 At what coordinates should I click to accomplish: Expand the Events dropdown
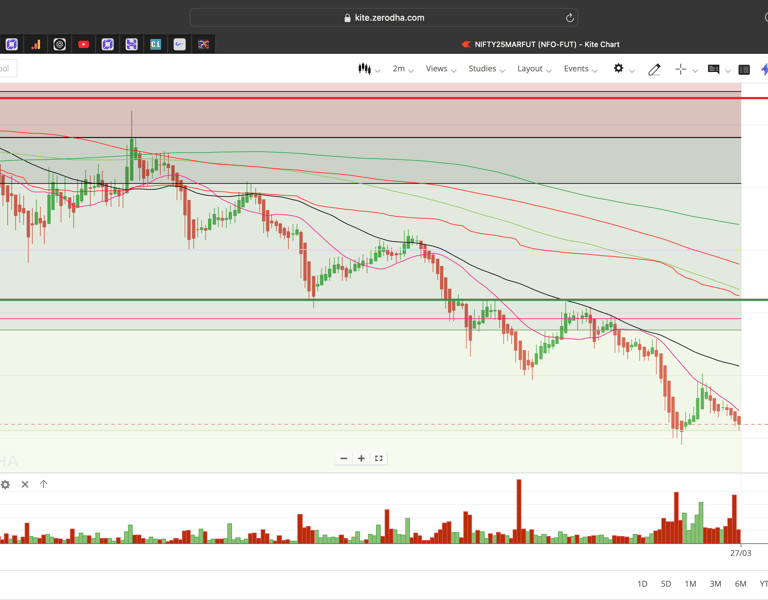[x=580, y=69]
